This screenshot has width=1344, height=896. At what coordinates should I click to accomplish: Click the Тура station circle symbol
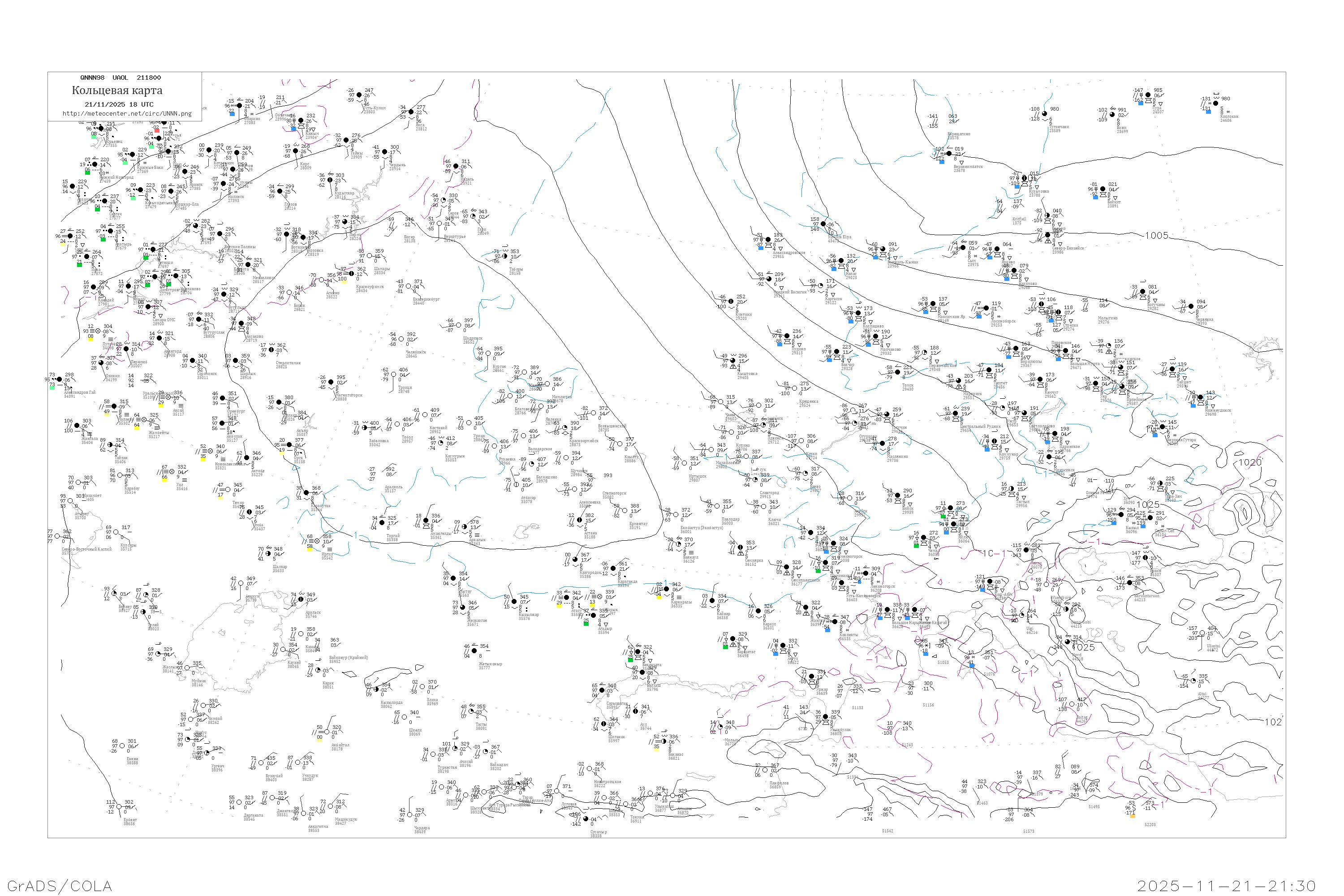coord(1148,95)
